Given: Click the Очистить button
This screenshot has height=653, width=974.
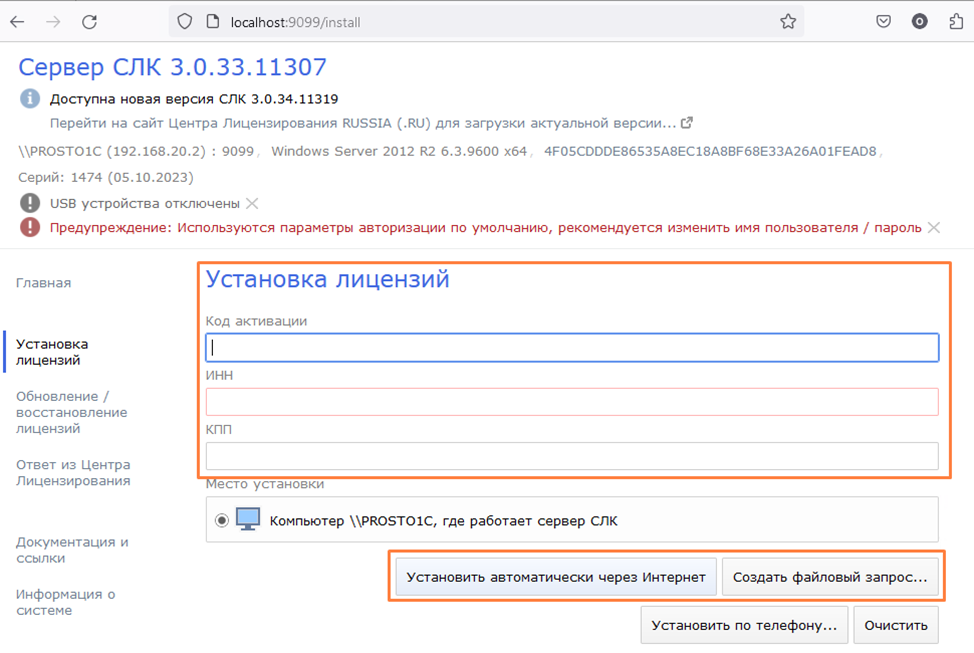Looking at the screenshot, I should point(896,625).
